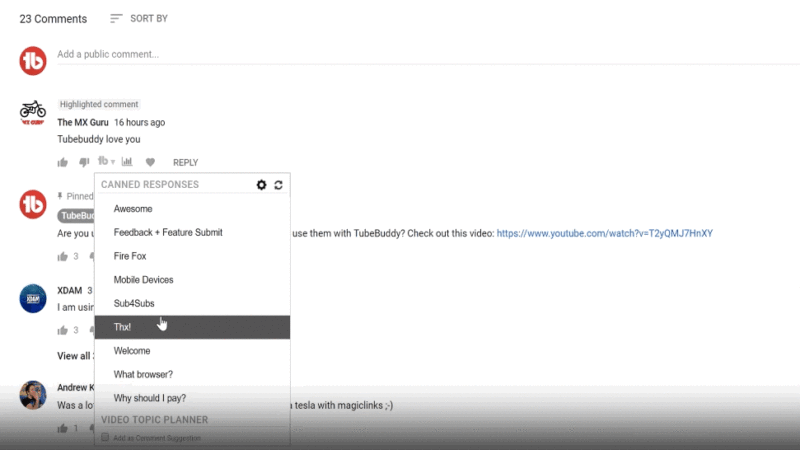This screenshot has width=800, height=450.
Task: Like The MX Guru's comment
Action: 62,162
